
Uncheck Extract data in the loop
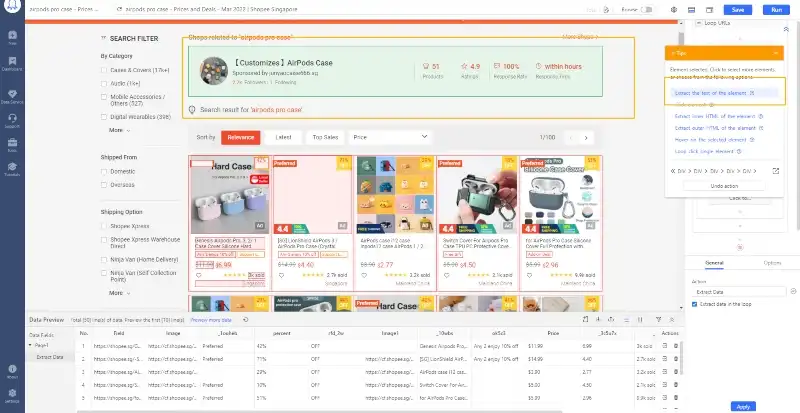click(x=694, y=304)
